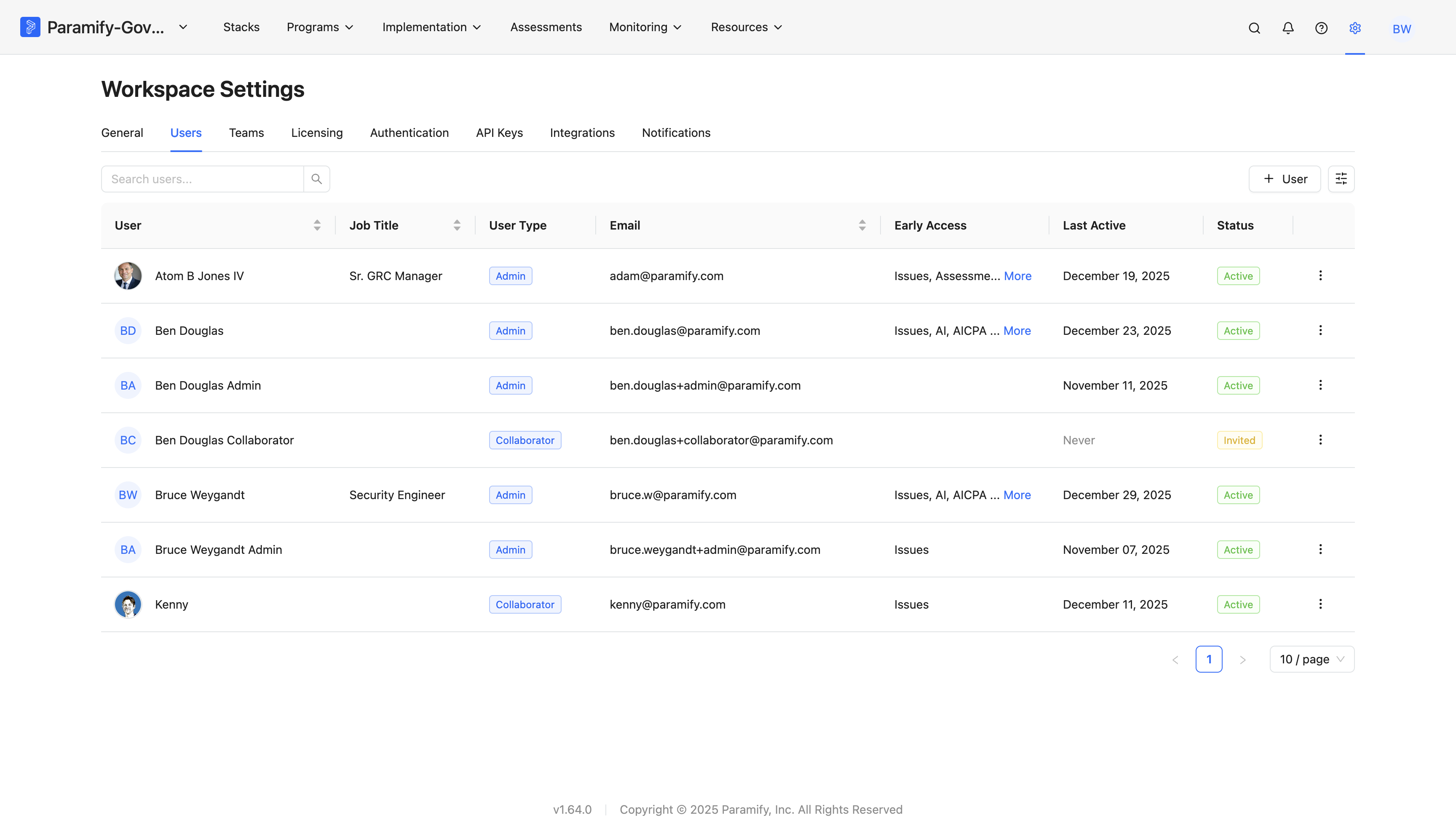Click More in Bruce Weygandt's early access
This screenshot has height=839, width=1456.
pos(1017,495)
